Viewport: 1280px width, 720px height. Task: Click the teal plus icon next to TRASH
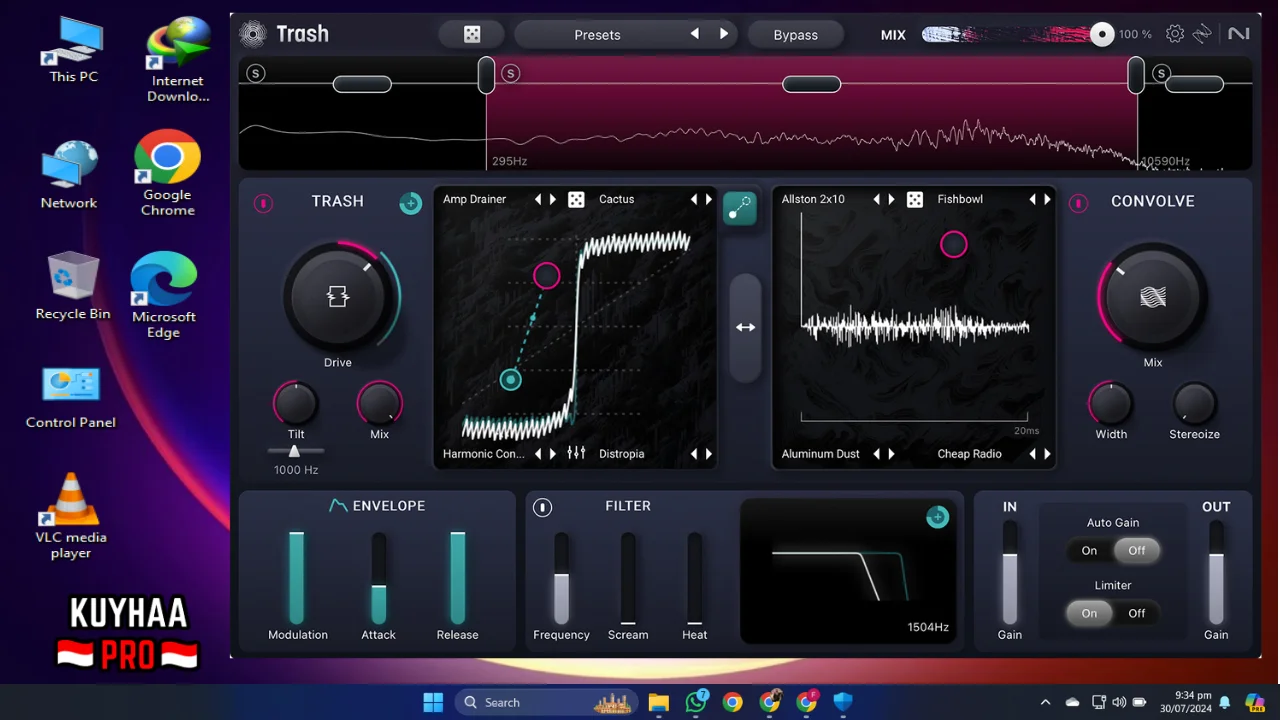(x=411, y=203)
